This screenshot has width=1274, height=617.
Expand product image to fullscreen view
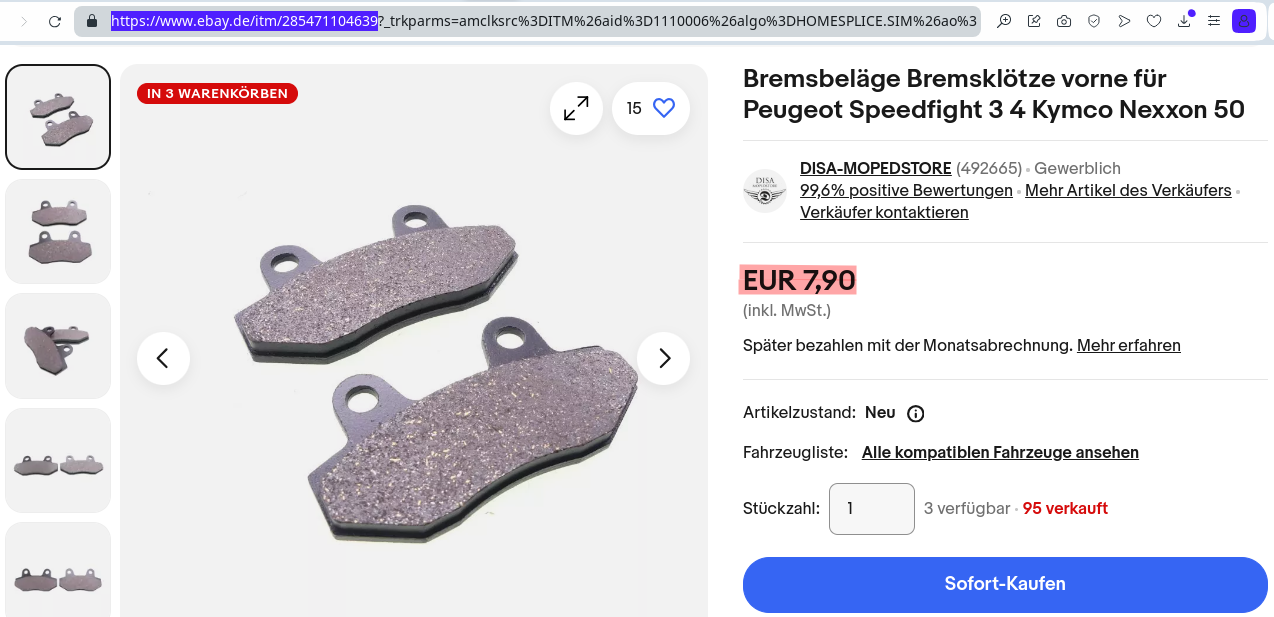pos(576,108)
